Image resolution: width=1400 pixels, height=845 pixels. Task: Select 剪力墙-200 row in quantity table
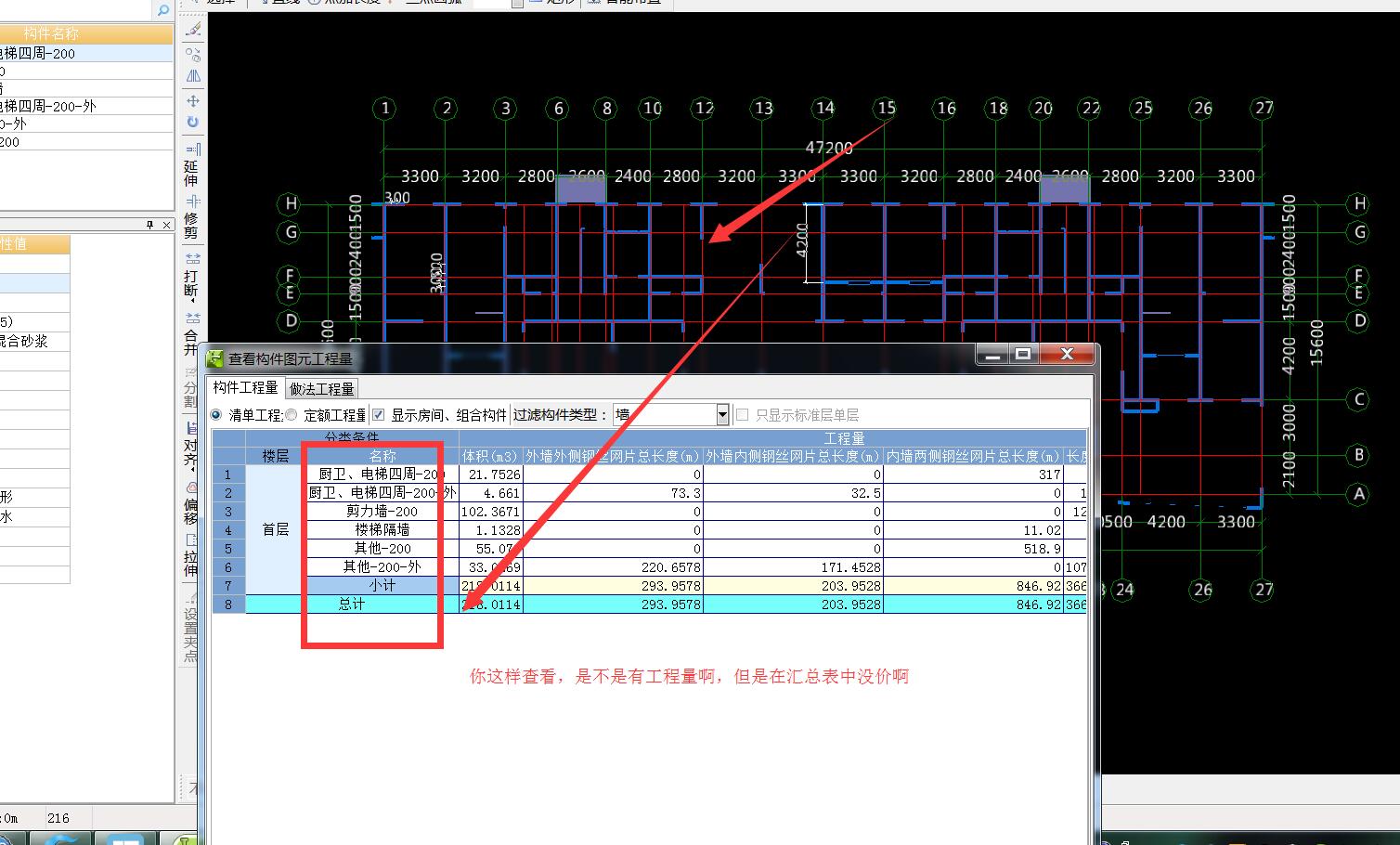click(x=382, y=512)
